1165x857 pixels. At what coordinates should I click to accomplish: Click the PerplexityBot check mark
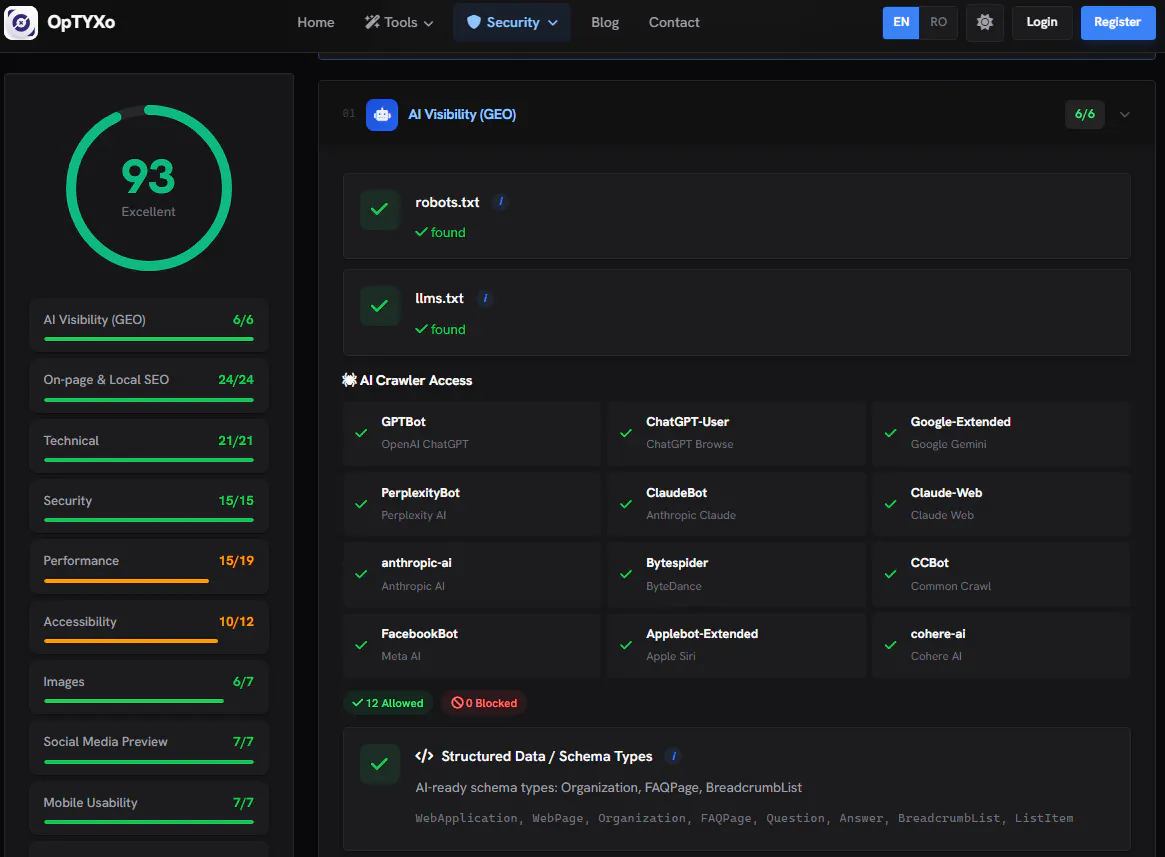pyautogui.click(x=361, y=504)
